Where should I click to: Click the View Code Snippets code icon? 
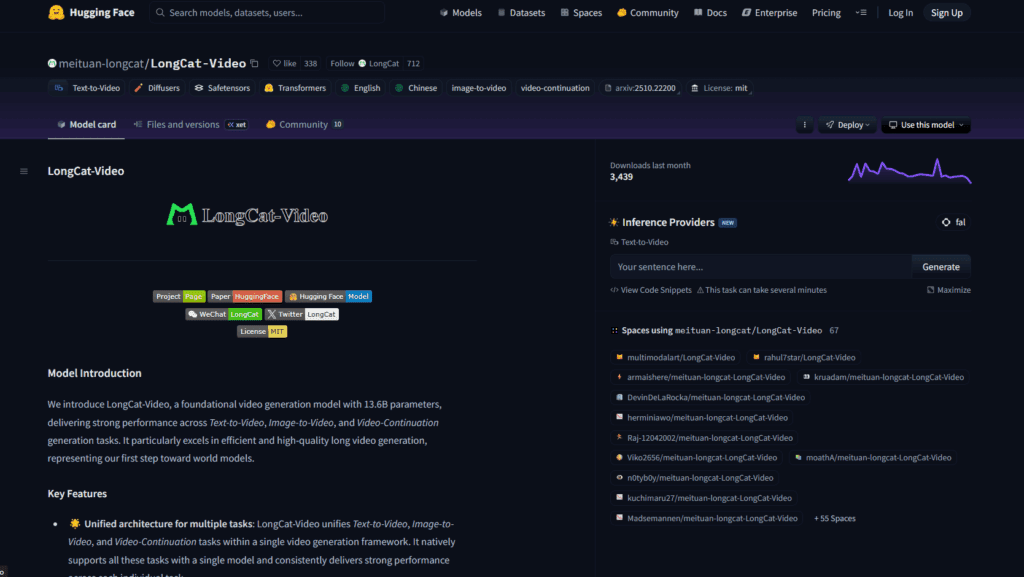point(614,290)
